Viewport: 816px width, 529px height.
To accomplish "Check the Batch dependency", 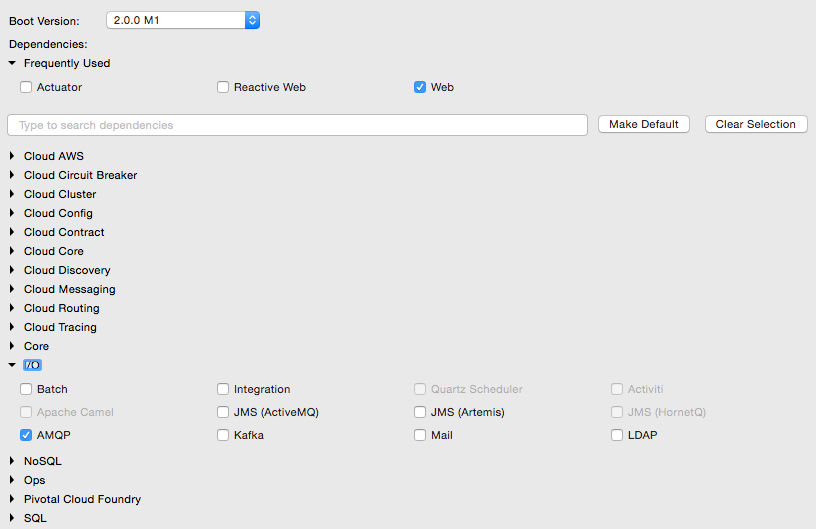I will pyautogui.click(x=26, y=389).
